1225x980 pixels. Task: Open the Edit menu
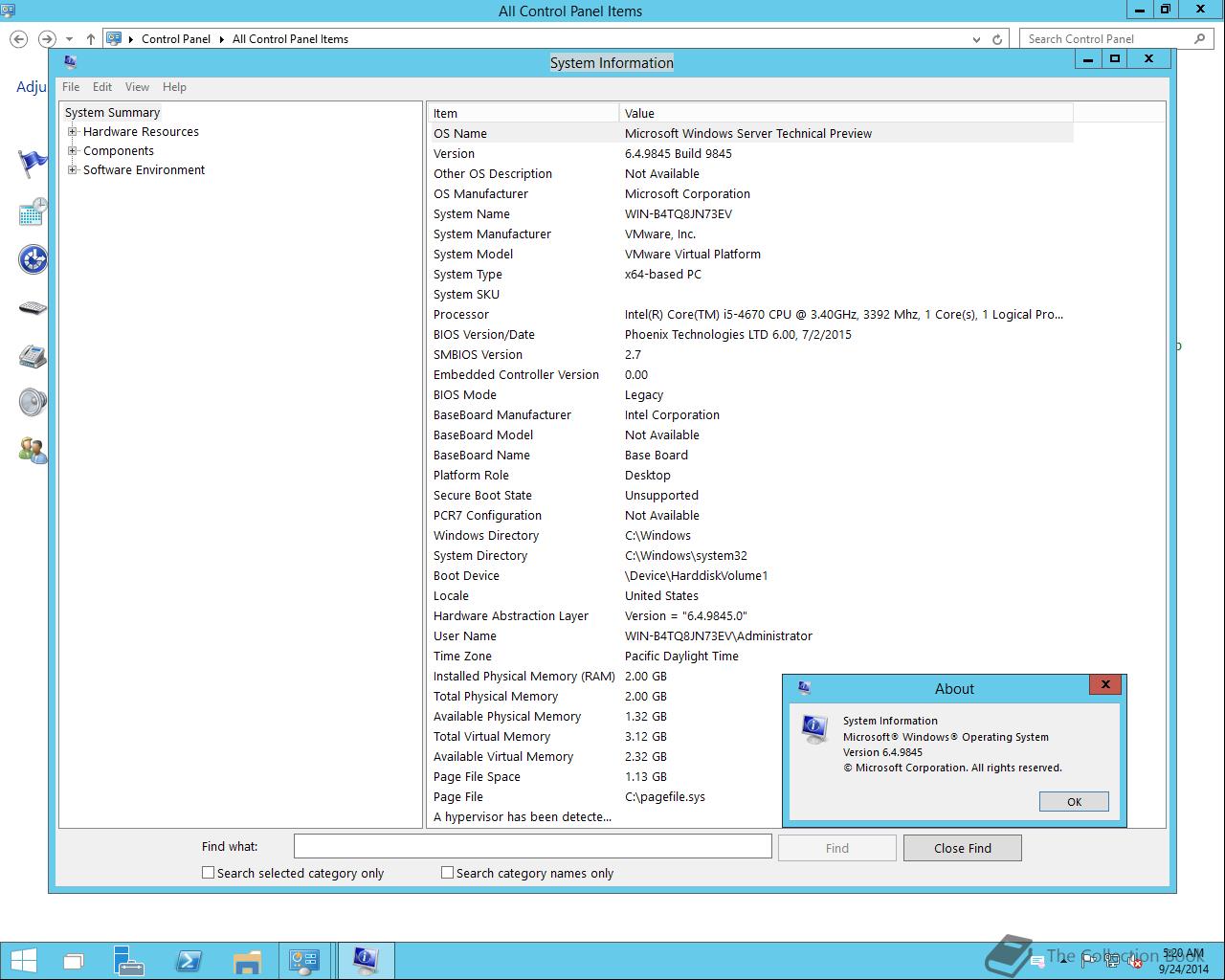click(x=102, y=87)
